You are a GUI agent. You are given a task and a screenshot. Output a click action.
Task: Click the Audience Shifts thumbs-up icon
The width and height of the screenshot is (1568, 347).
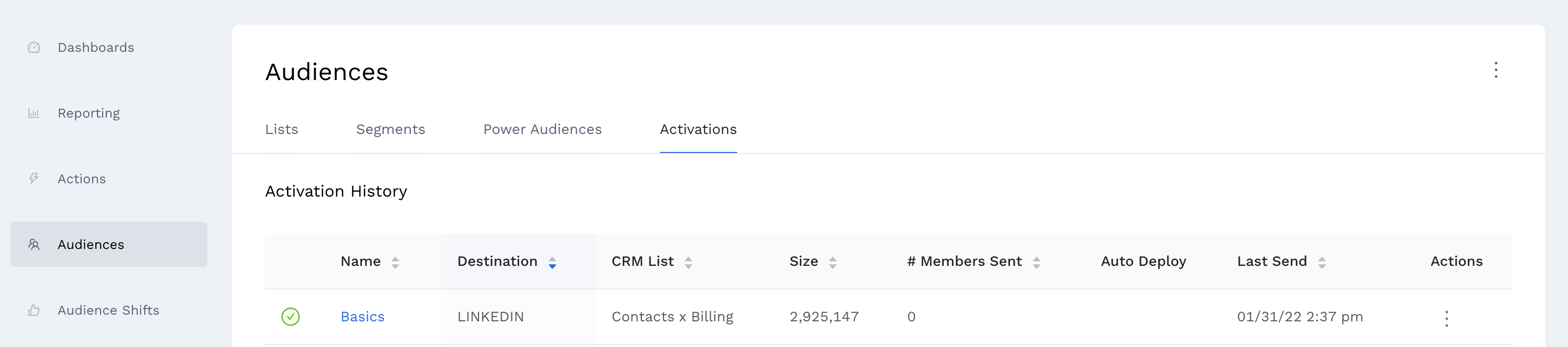tap(34, 310)
